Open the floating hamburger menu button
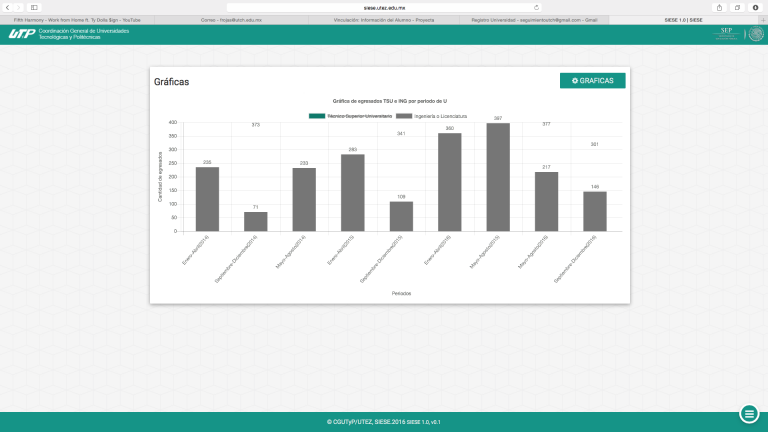Screen dimensions: 768x432 [x=748, y=414]
